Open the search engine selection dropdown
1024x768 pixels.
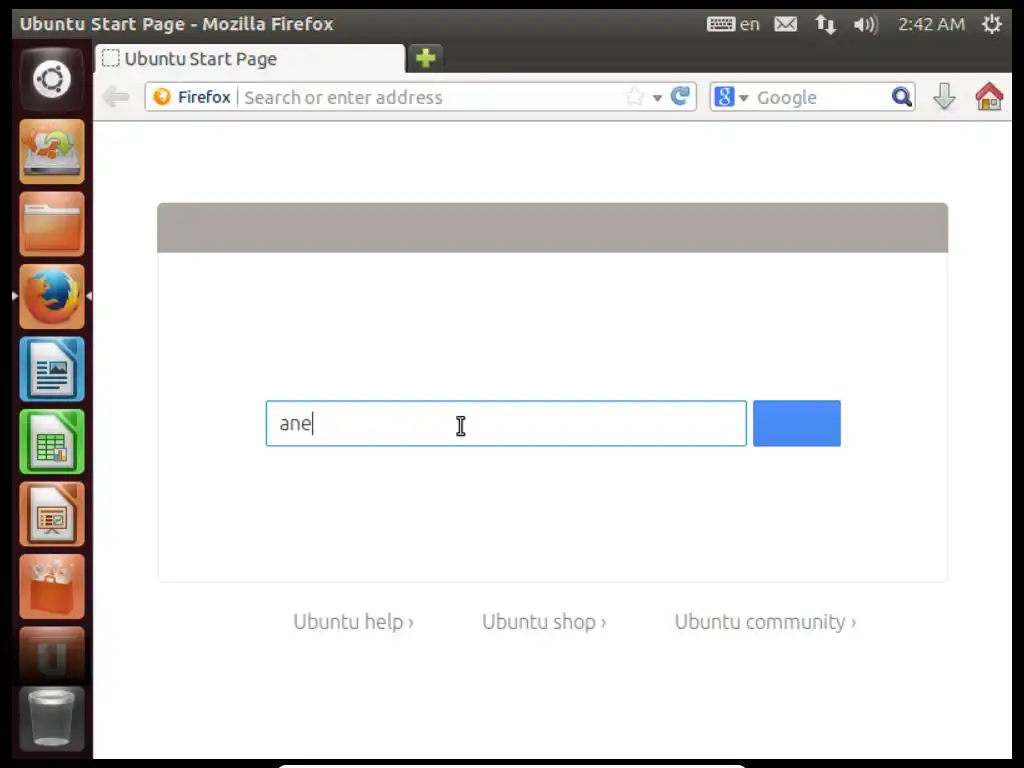point(731,97)
